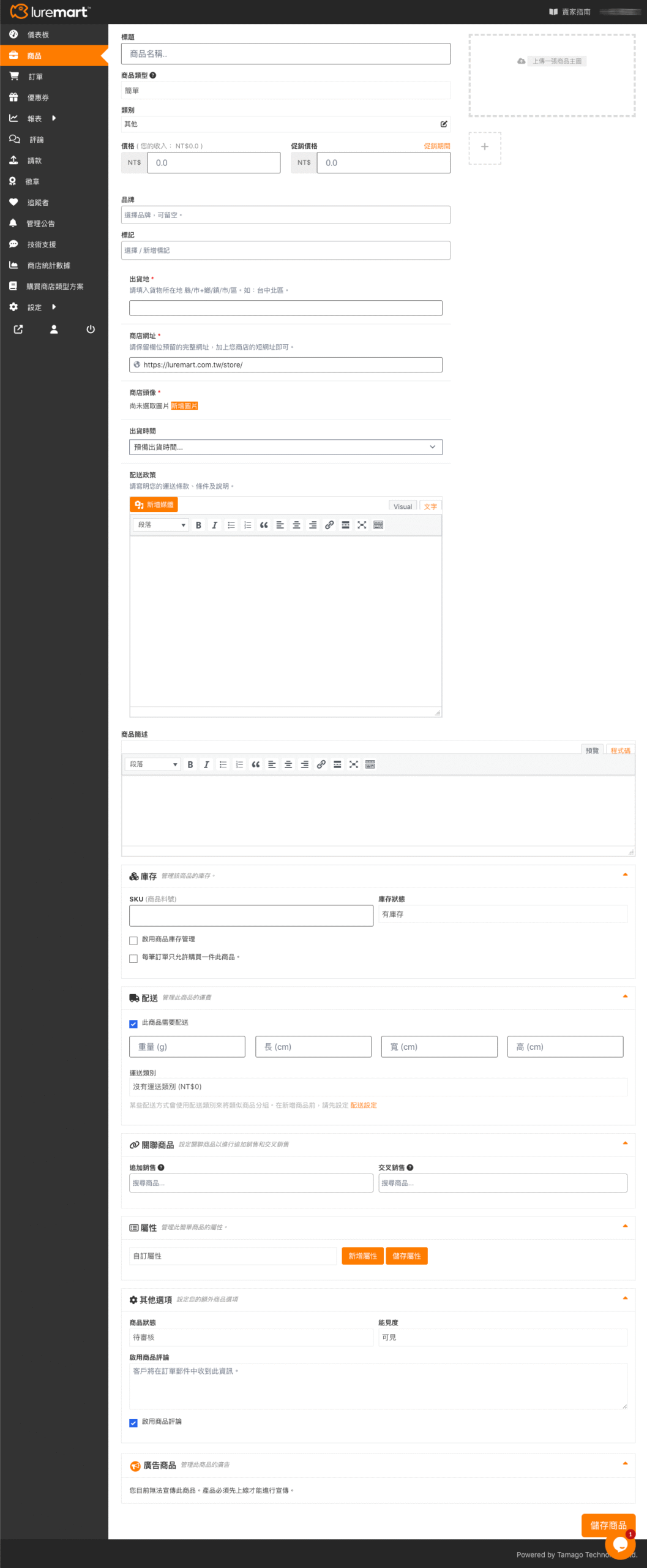Image resolution: width=647 pixels, height=1568 pixels.
Task: Open 出貨時間 dropdown
Action: click(285, 447)
